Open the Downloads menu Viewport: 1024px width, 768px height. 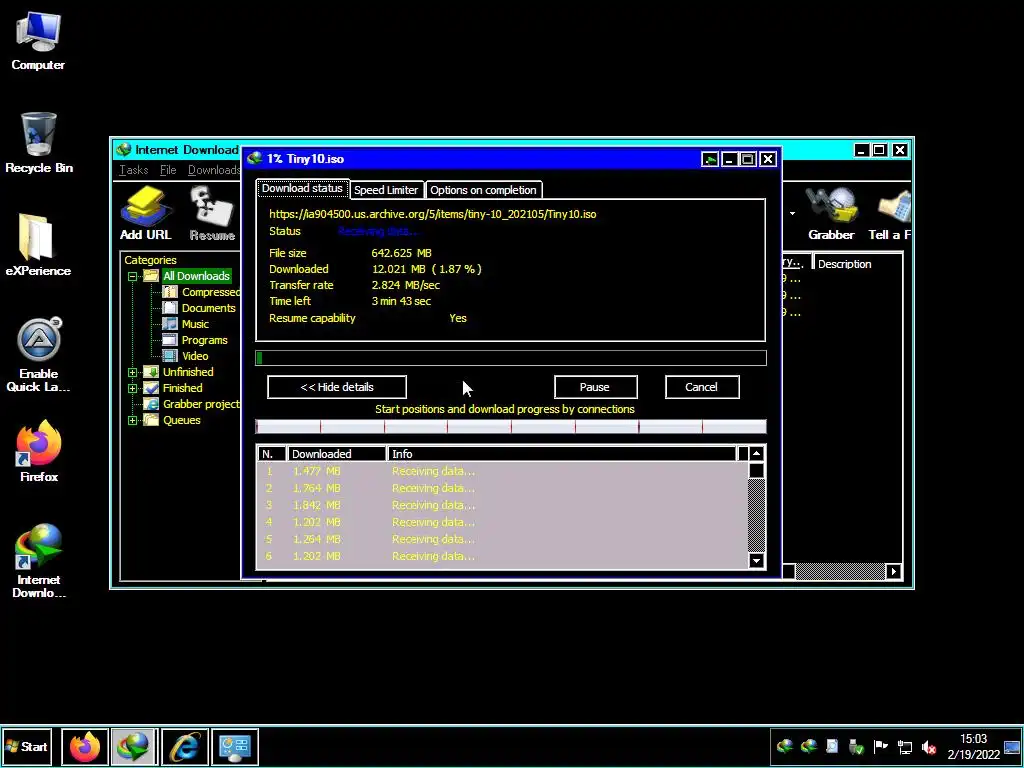pos(214,170)
